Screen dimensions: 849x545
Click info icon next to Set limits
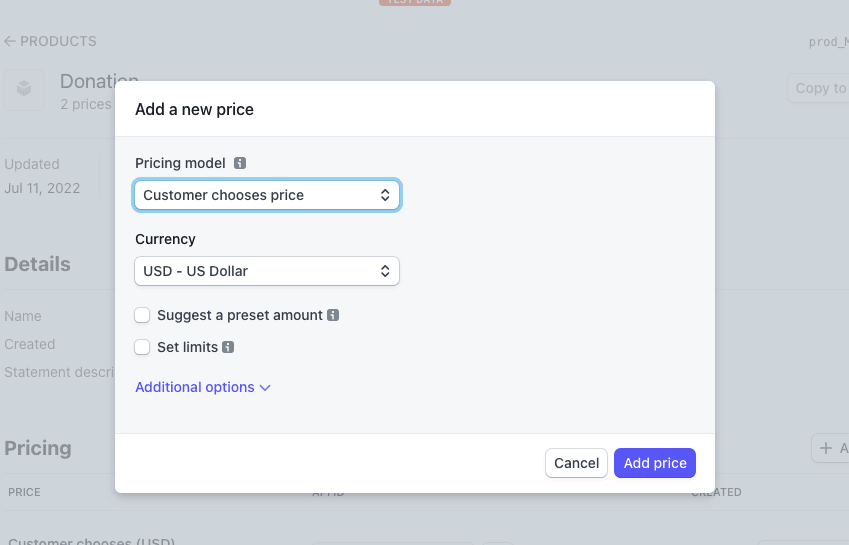click(x=228, y=347)
